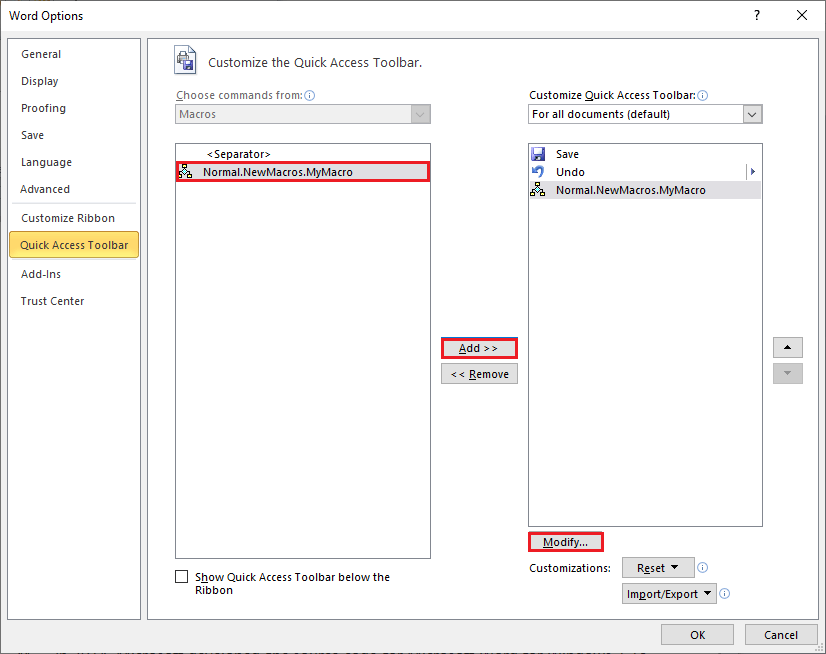Confirm with the OK button
826x654 pixels.
tap(697, 635)
